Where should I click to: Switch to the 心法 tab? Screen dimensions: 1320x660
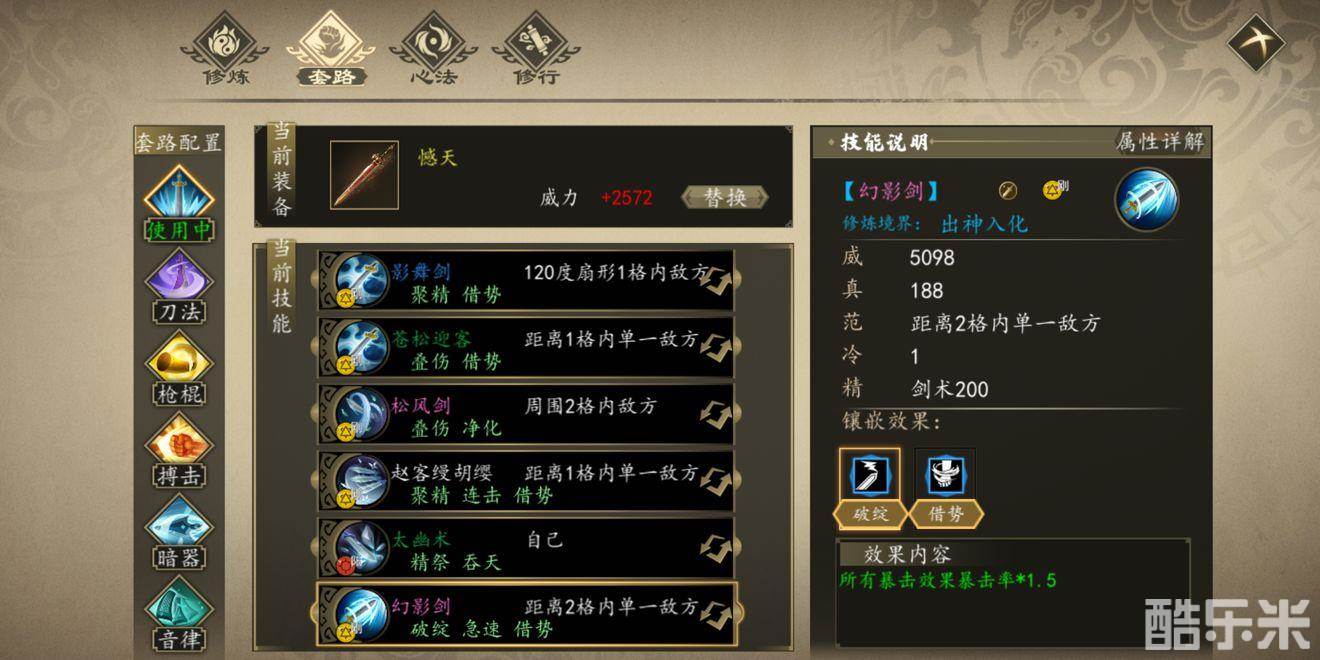(433, 50)
